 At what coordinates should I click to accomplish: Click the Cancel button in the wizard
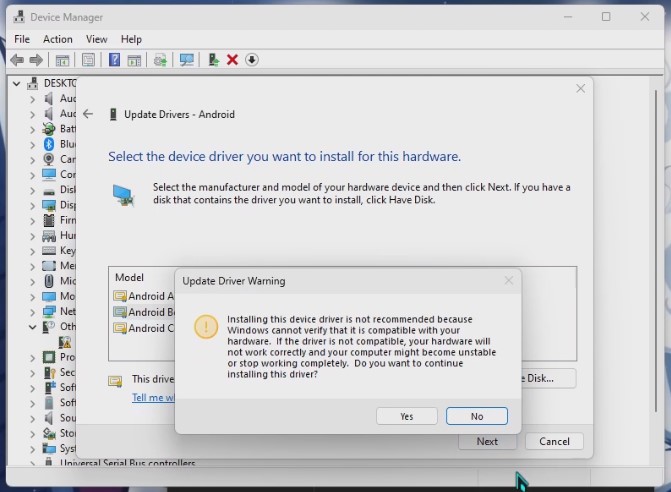554,441
